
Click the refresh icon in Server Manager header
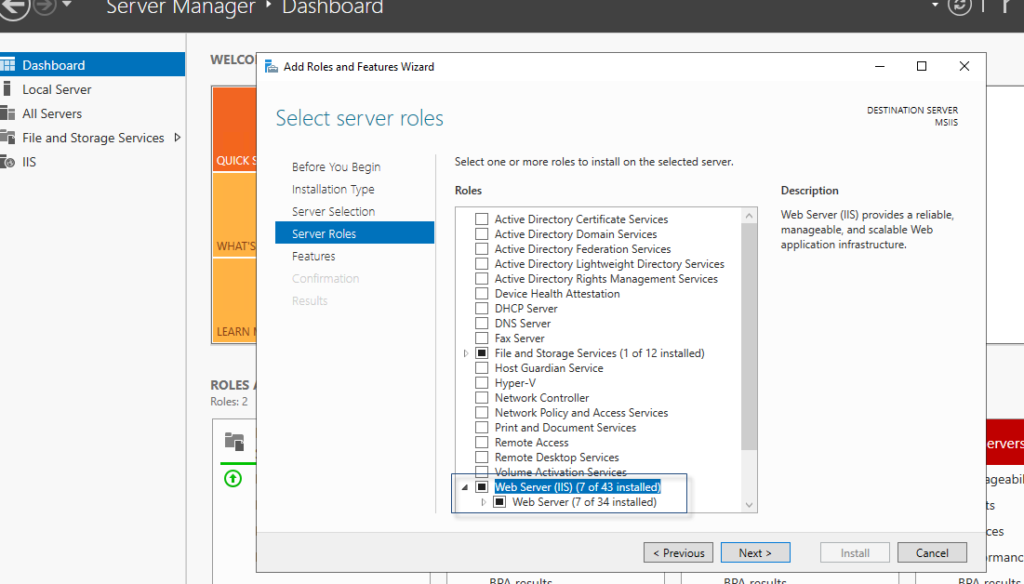pos(960,6)
